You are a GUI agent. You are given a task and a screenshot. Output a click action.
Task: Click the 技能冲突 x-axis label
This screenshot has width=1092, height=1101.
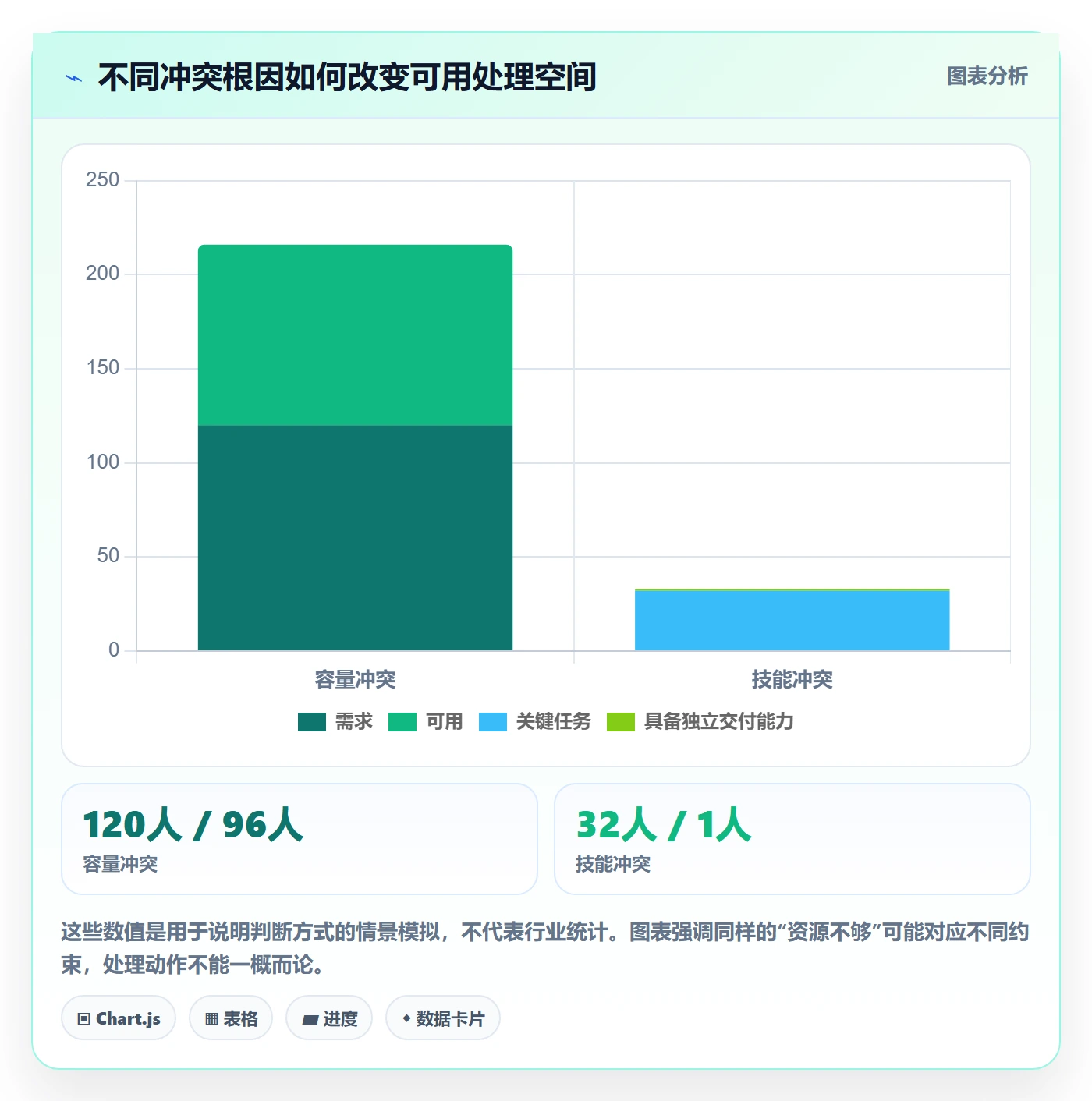[x=792, y=680]
